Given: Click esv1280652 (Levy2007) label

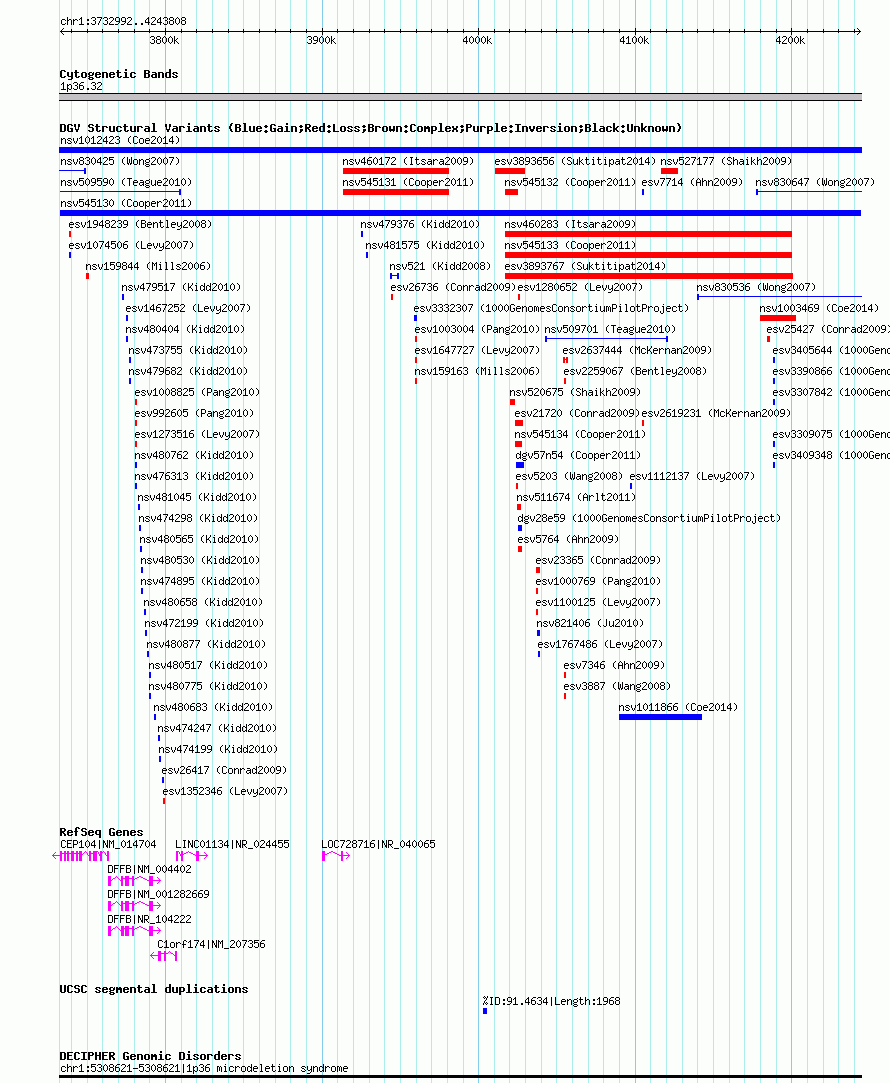Looking at the screenshot, I should click(580, 287).
